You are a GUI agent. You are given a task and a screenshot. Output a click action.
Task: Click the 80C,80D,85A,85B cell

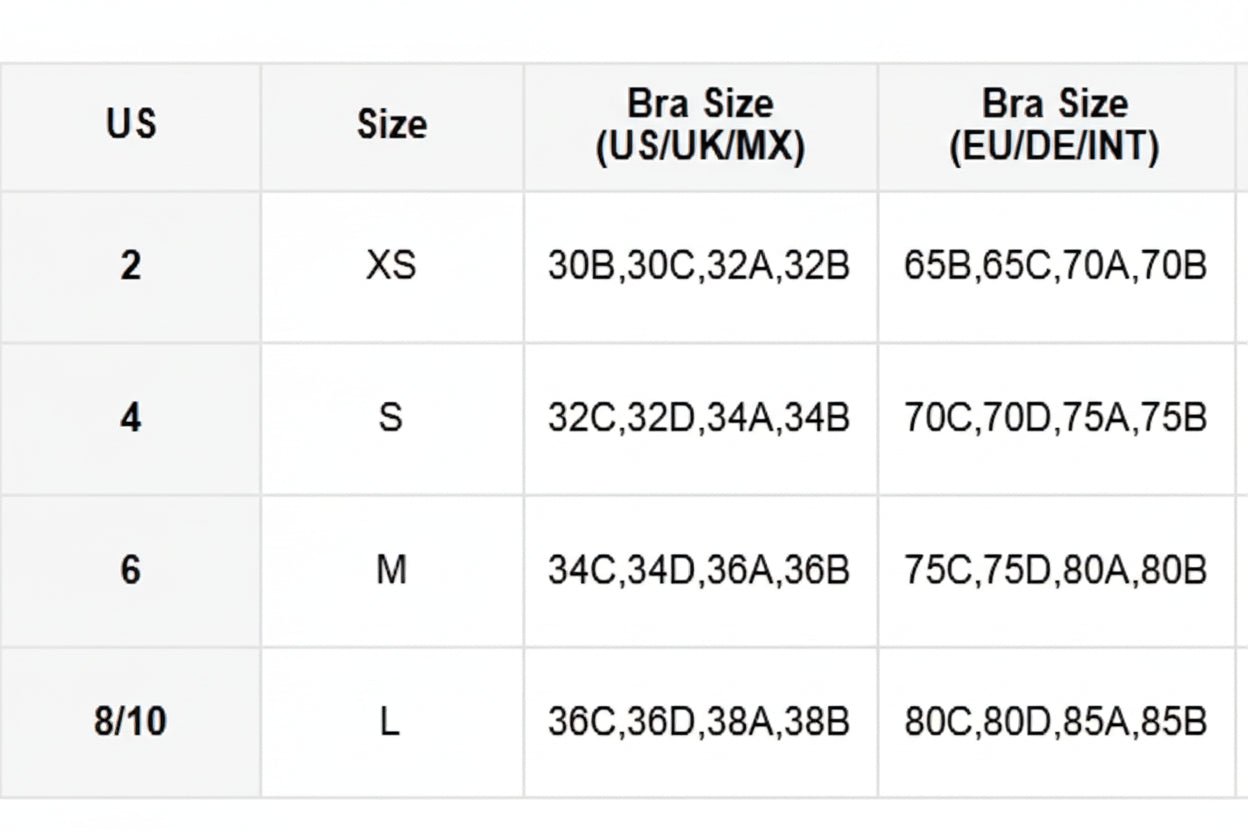pyautogui.click(x=1055, y=722)
